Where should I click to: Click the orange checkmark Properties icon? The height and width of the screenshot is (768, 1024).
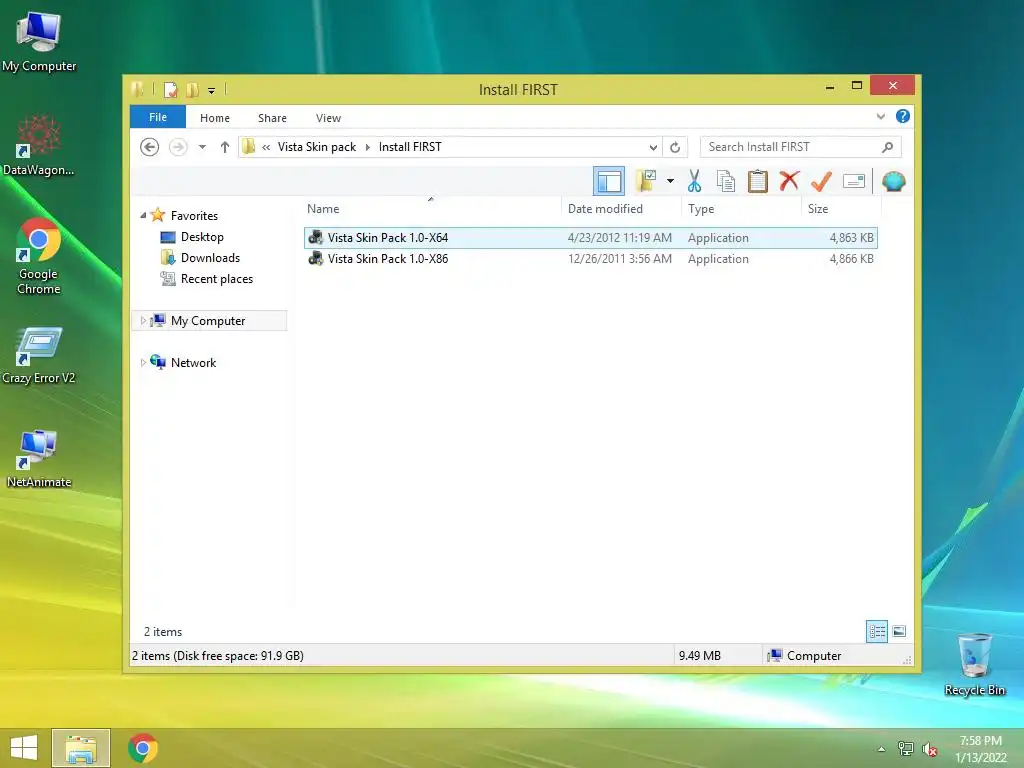pyautogui.click(x=821, y=181)
